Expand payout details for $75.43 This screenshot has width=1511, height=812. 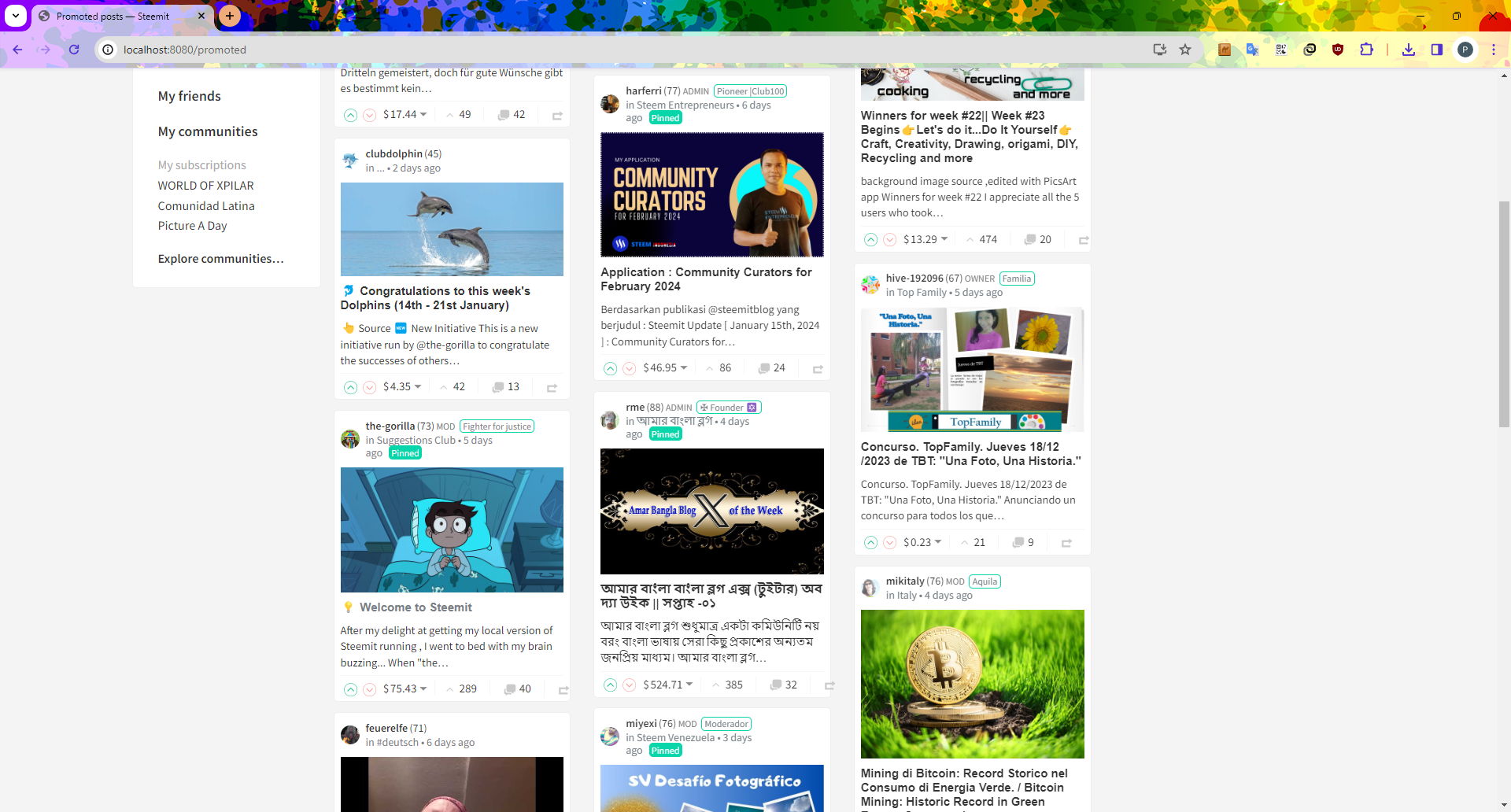tap(405, 689)
